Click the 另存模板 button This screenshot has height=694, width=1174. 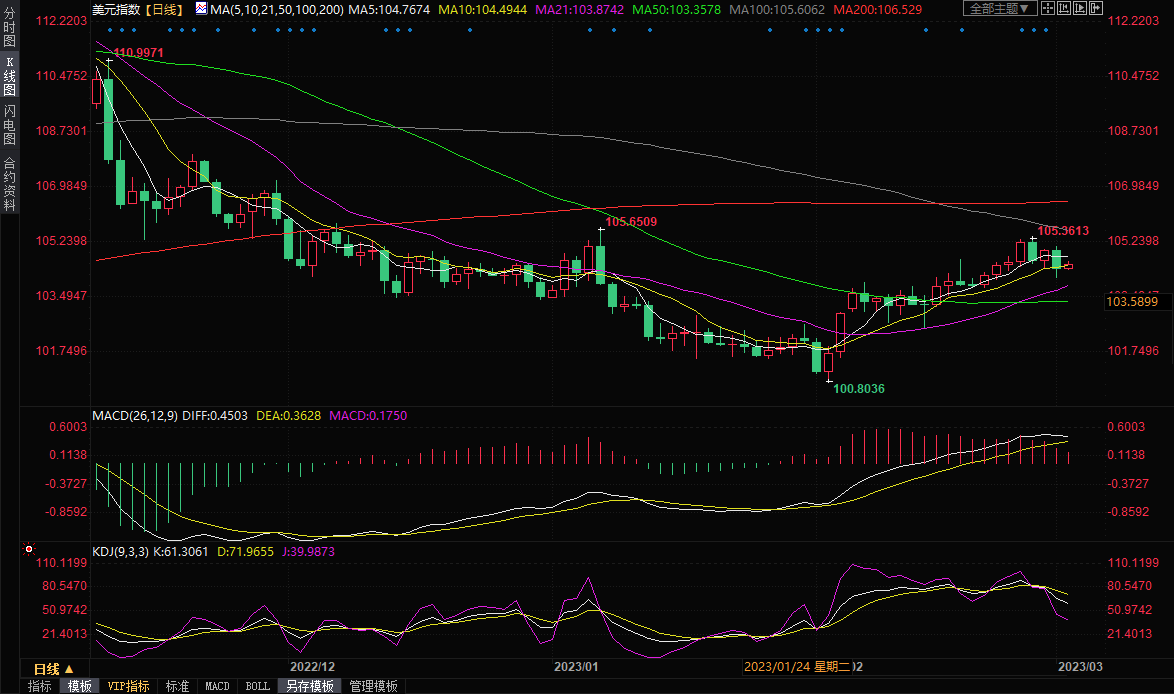(x=309, y=686)
